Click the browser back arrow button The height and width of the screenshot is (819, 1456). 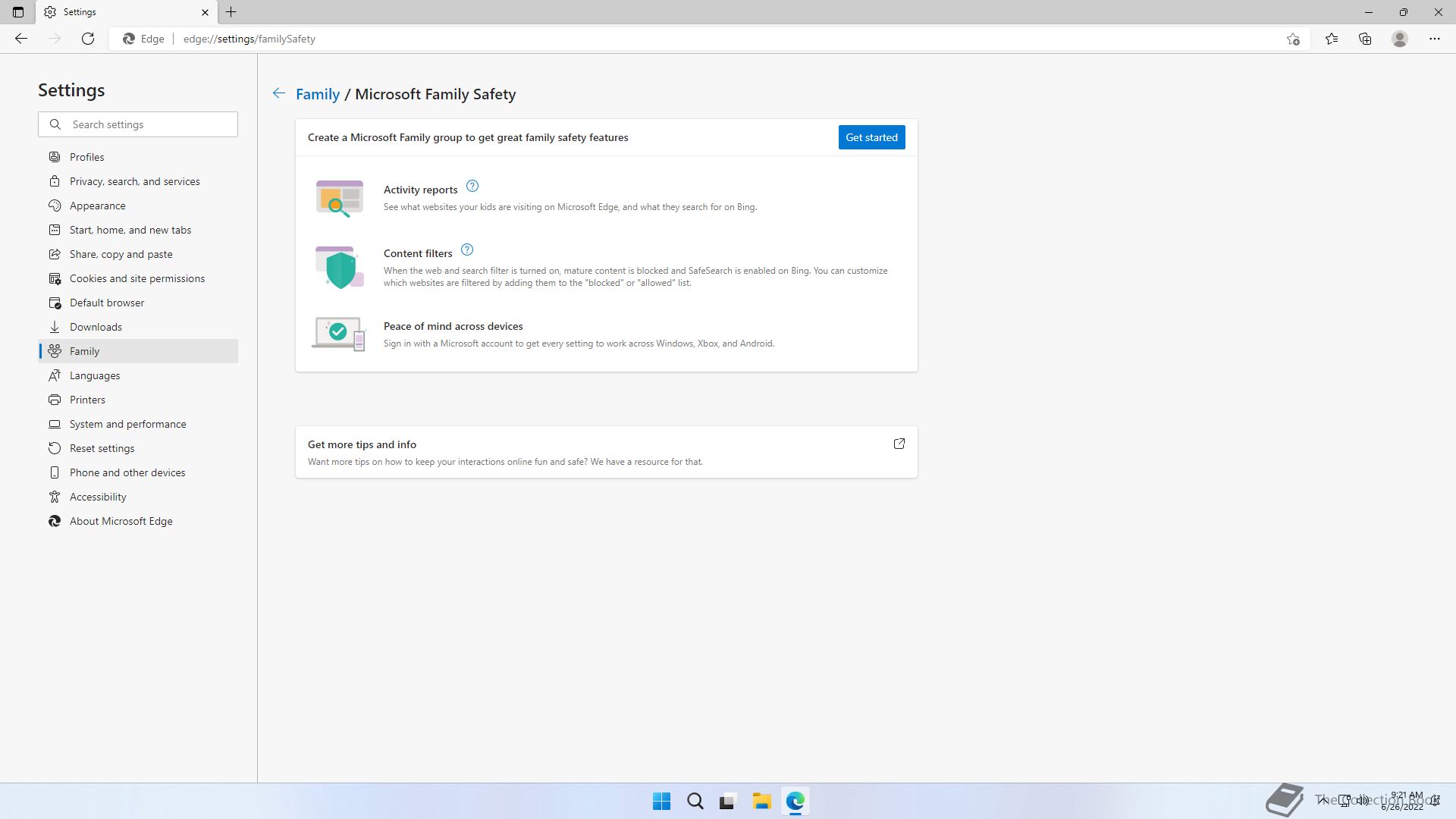(x=21, y=39)
